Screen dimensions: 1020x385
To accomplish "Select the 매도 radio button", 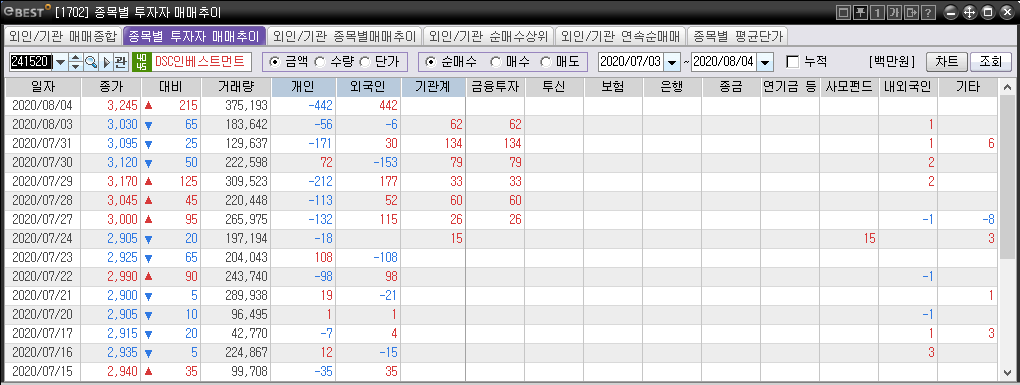I will pyautogui.click(x=545, y=62).
